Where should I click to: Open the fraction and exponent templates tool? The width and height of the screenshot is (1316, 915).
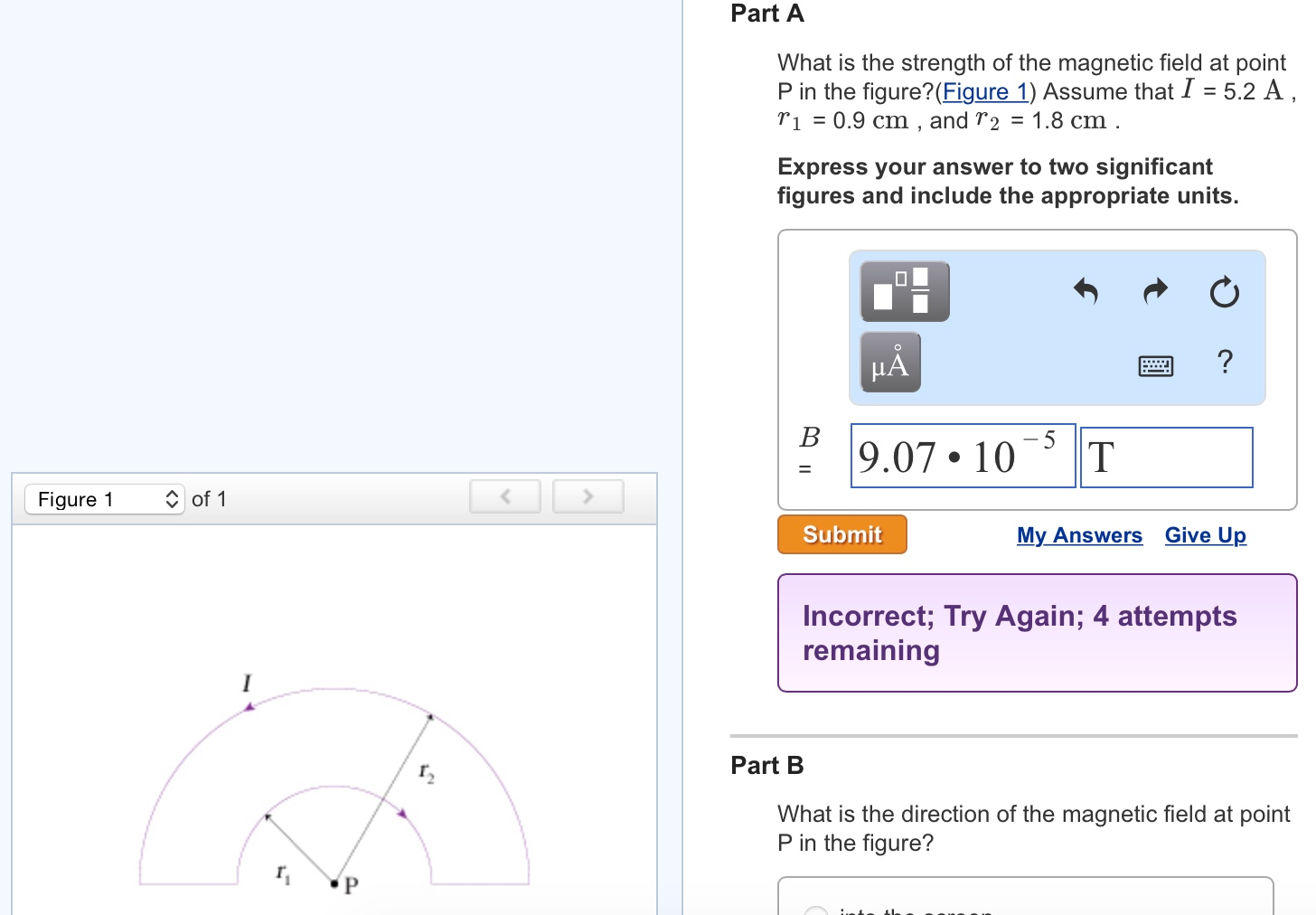click(905, 292)
